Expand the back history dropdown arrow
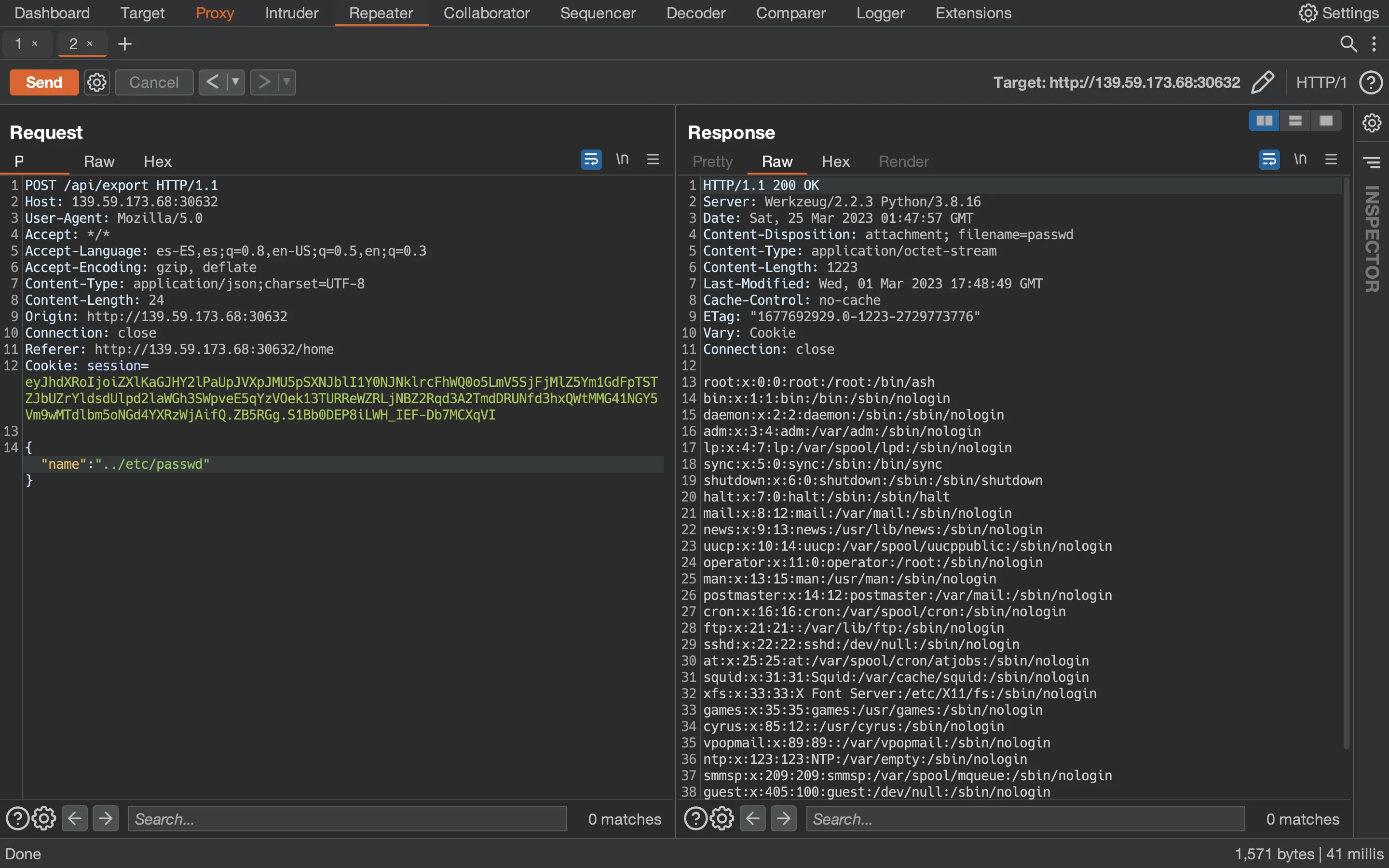Screen dimensions: 1389x868 (x=235, y=82)
